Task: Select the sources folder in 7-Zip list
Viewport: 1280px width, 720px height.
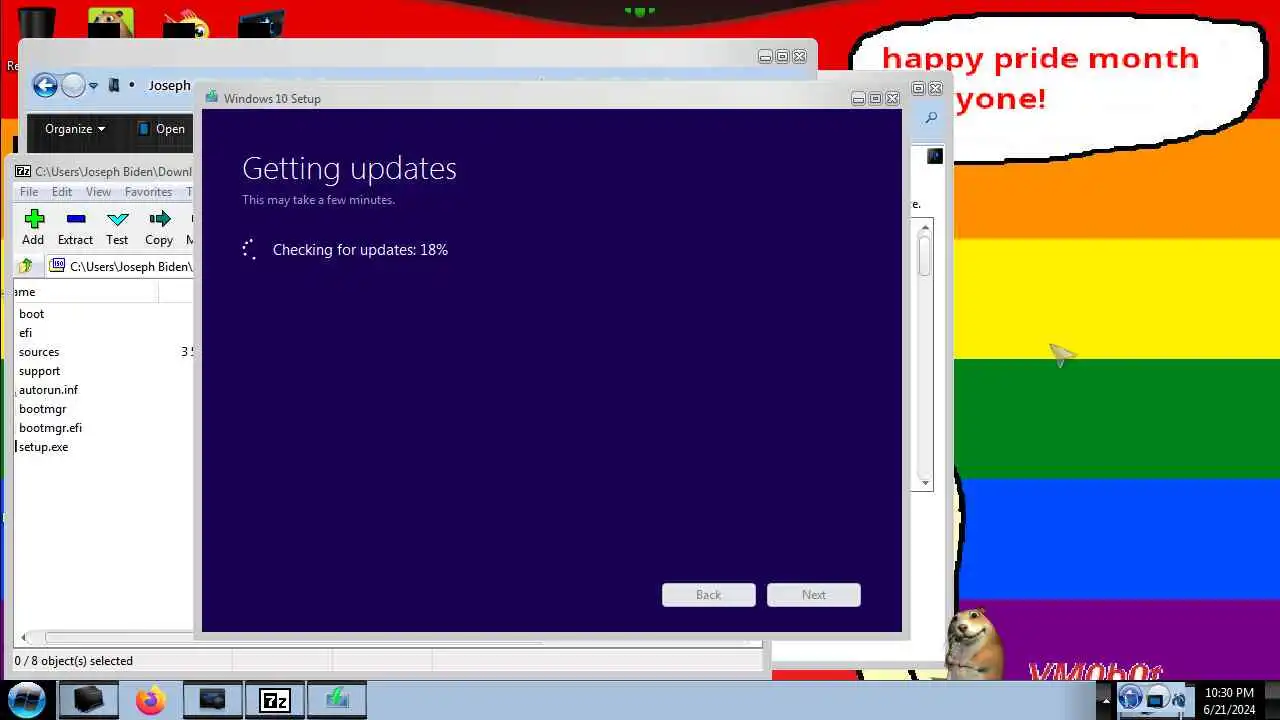Action: coord(39,352)
